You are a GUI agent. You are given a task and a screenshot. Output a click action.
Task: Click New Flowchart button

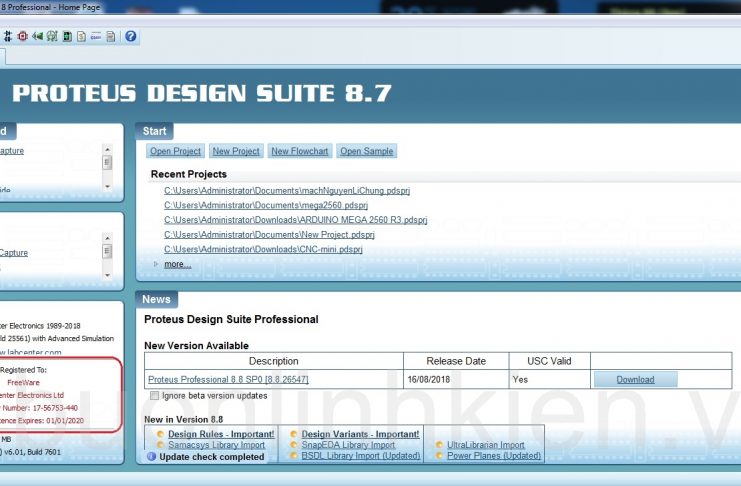click(300, 151)
